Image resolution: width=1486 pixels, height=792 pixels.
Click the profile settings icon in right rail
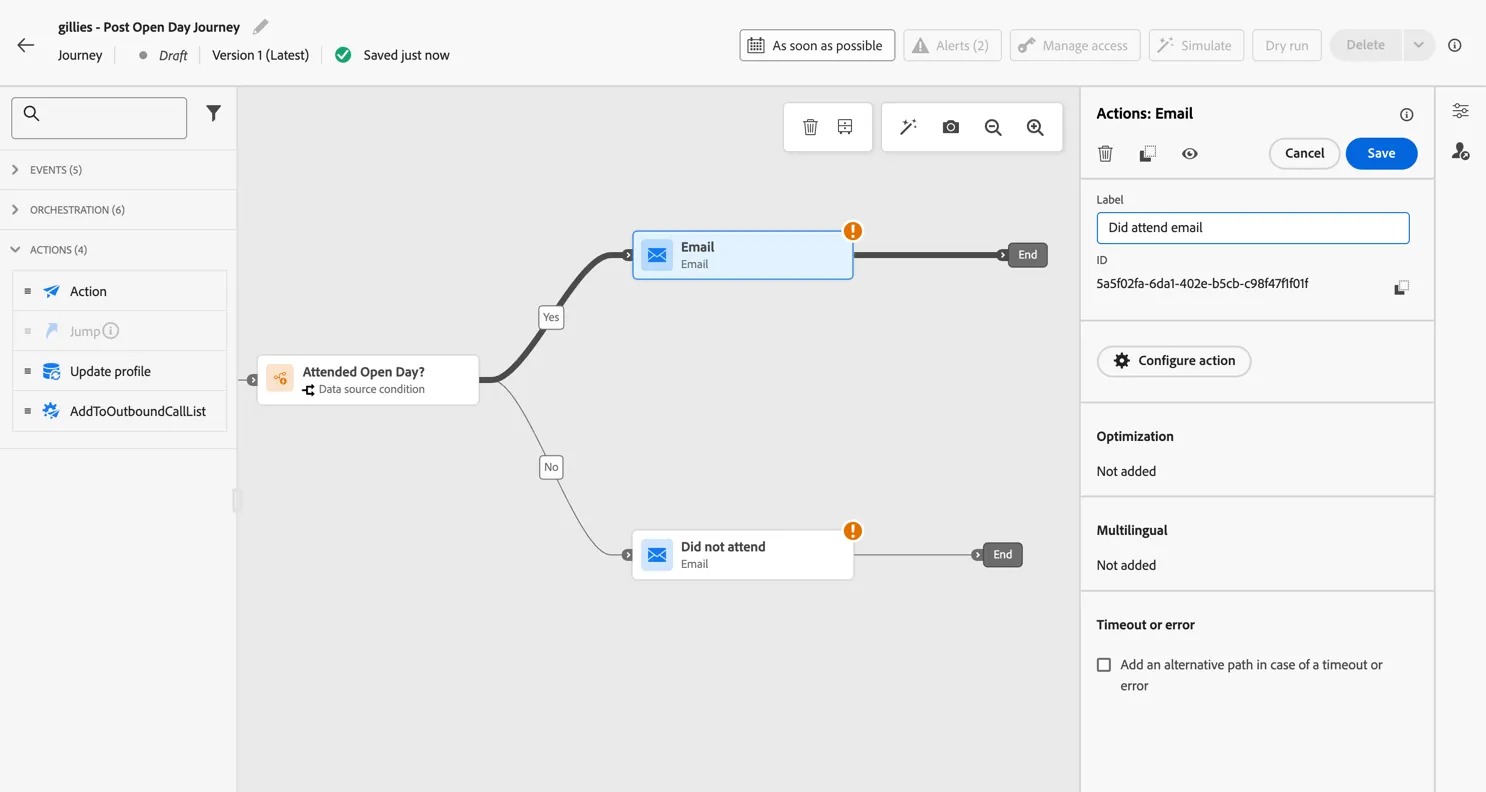coord(1460,152)
